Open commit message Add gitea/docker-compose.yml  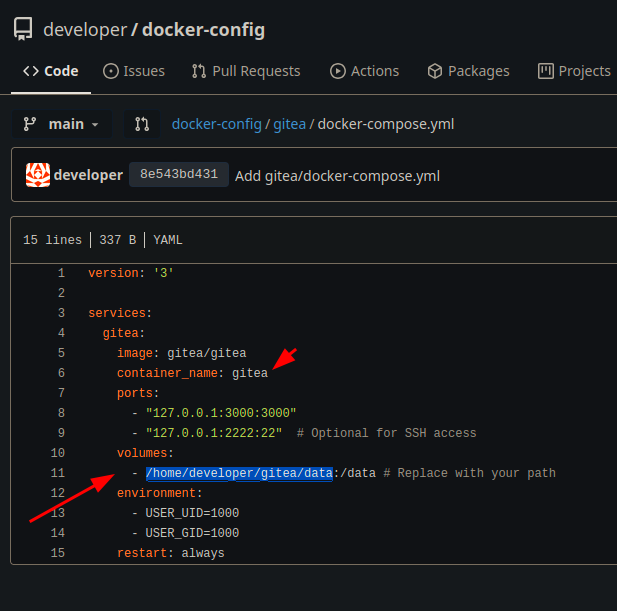pos(337,176)
